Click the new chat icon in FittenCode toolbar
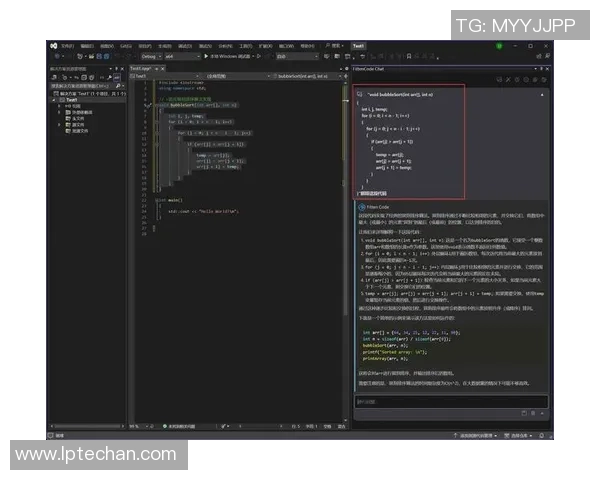Screen dimensions: 600x480 pyautogui.click(x=499, y=80)
